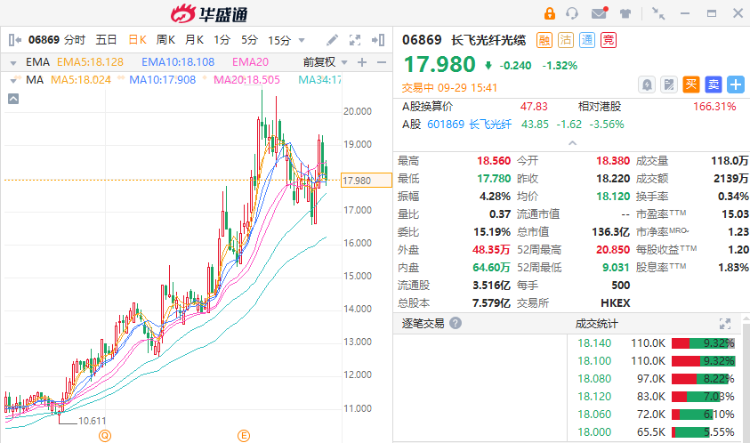Switch to 成交统计 tab

(x=596, y=324)
